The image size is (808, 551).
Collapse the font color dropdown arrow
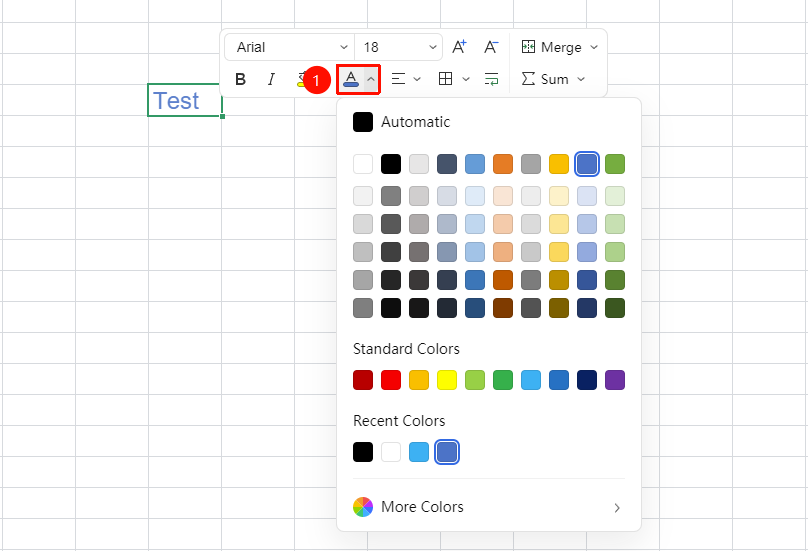(x=371, y=79)
